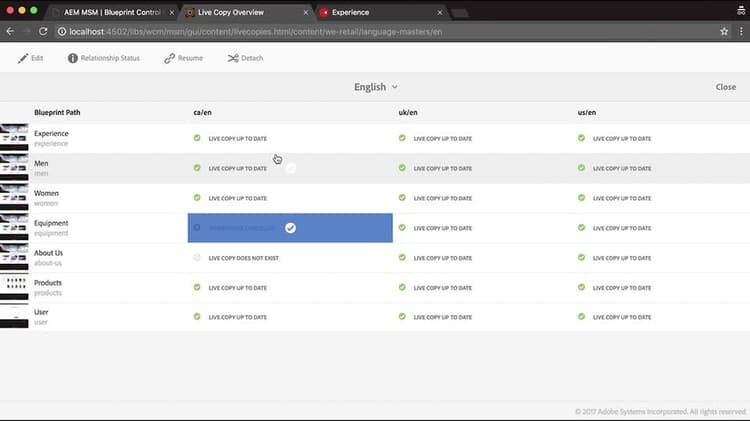Close the AEM MSM Blueprint tab
The height and width of the screenshot is (421, 750).
[172, 12]
